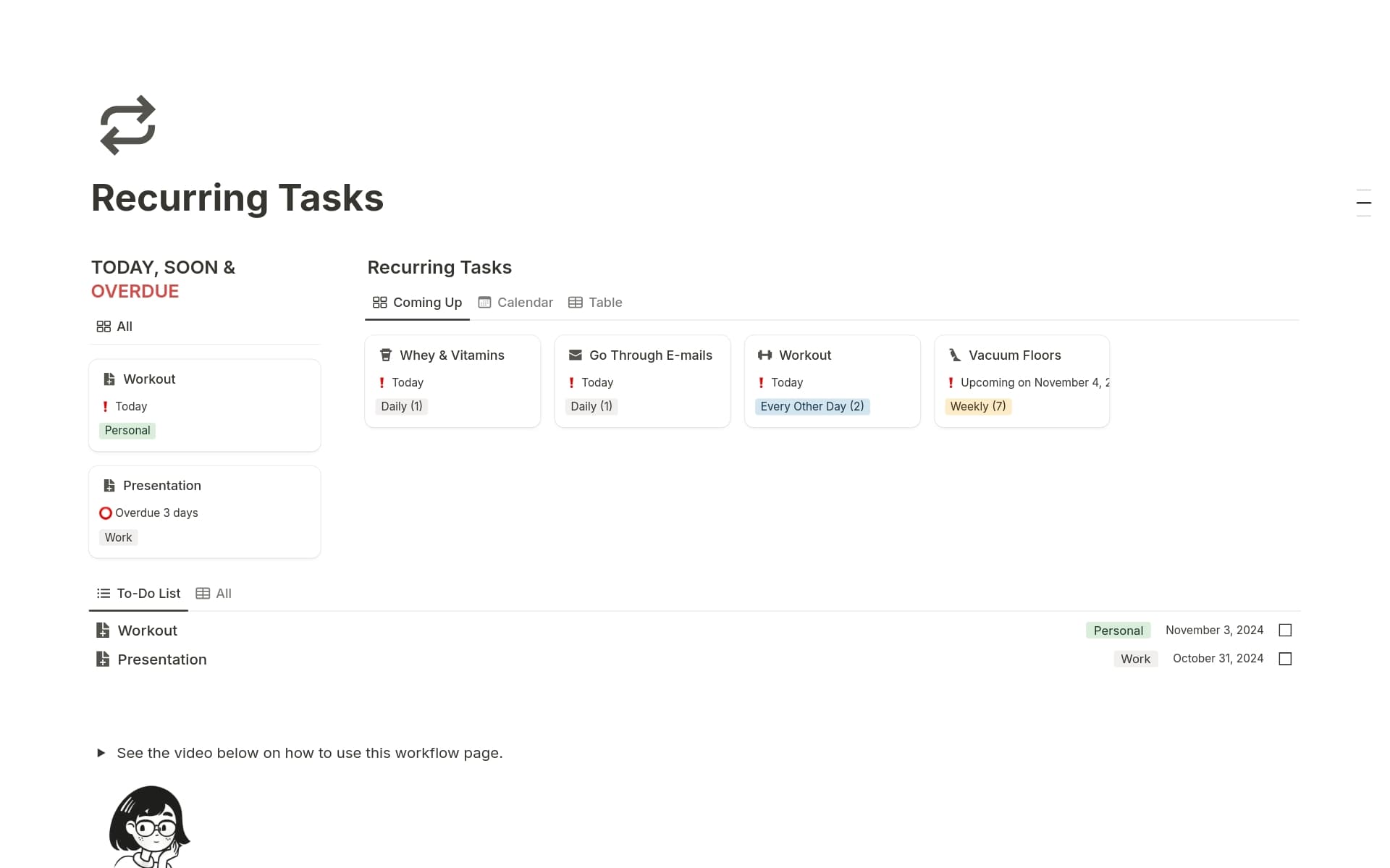Switch to the All table tab
Screen dimensions: 1390x868
coord(214,594)
